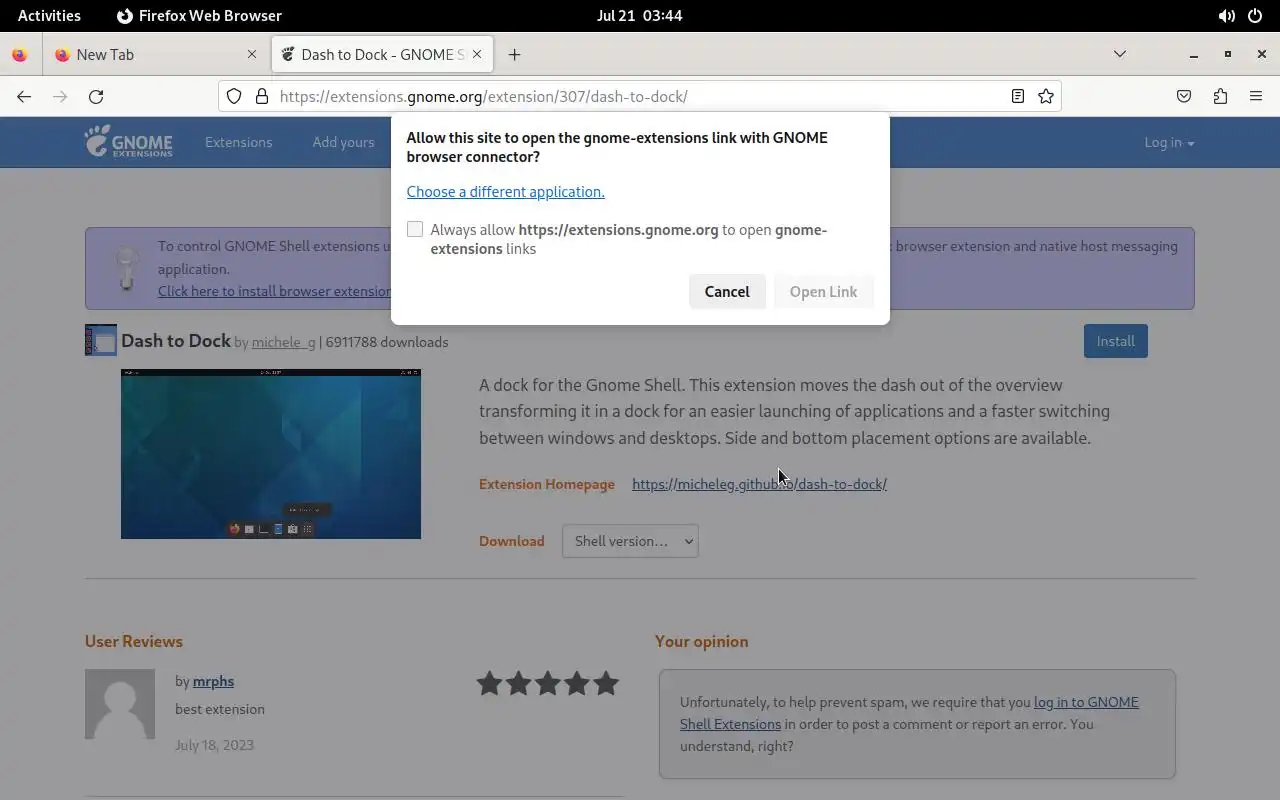1280x800 pixels.
Task: Click mrphs reviewer avatar image
Action: 120,704
